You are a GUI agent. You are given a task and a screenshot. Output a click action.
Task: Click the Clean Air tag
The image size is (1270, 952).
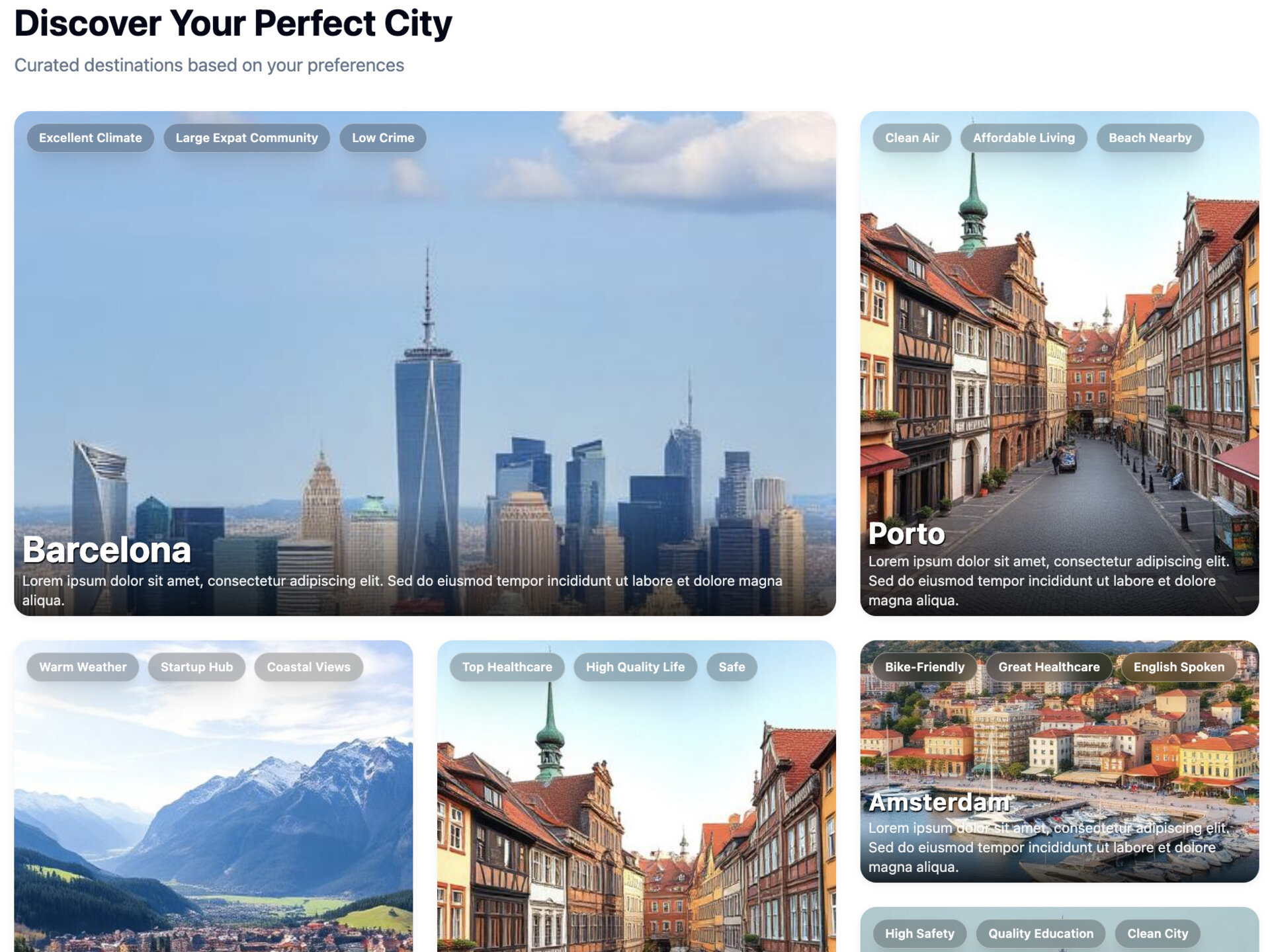click(x=911, y=138)
